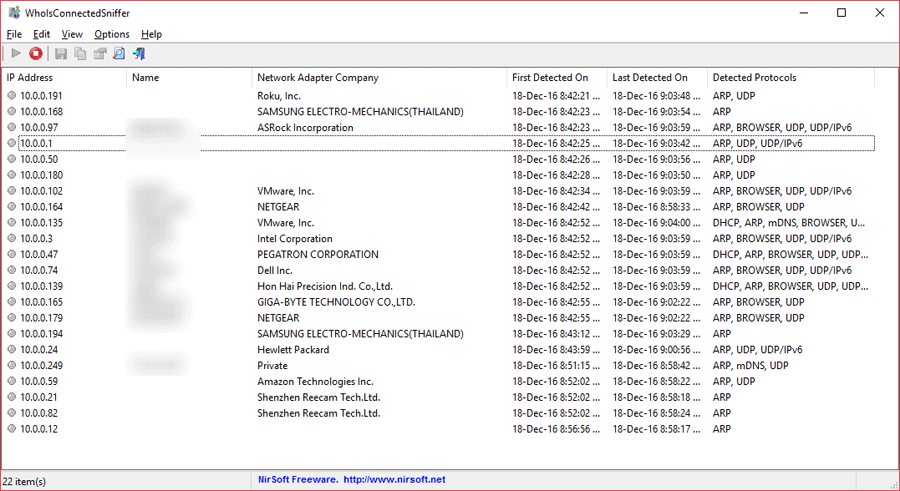Select the 10.0.0.21 IP address text

39,397
